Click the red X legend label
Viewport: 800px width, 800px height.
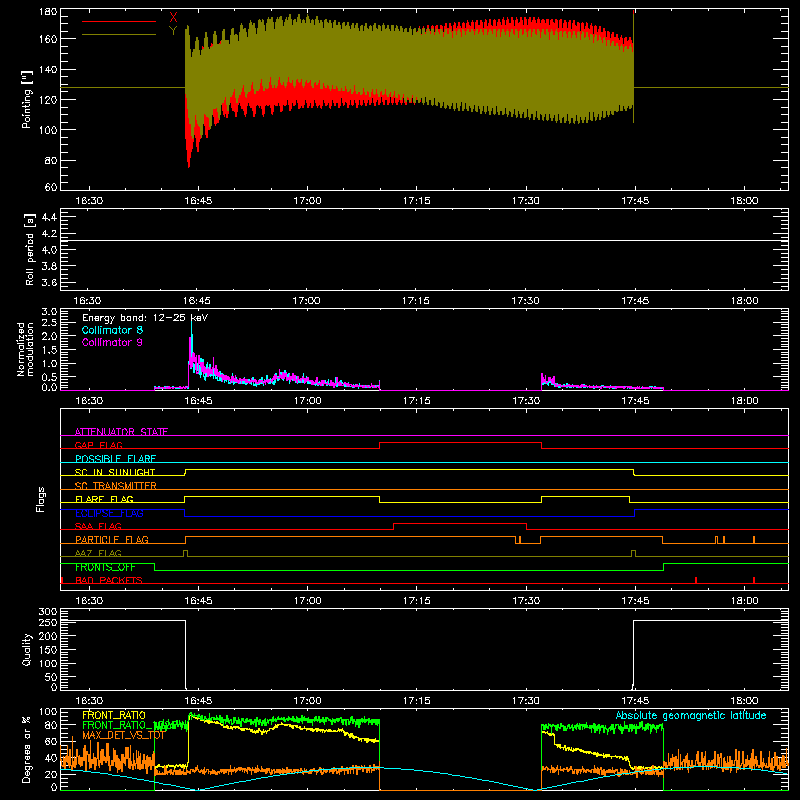pos(173,18)
